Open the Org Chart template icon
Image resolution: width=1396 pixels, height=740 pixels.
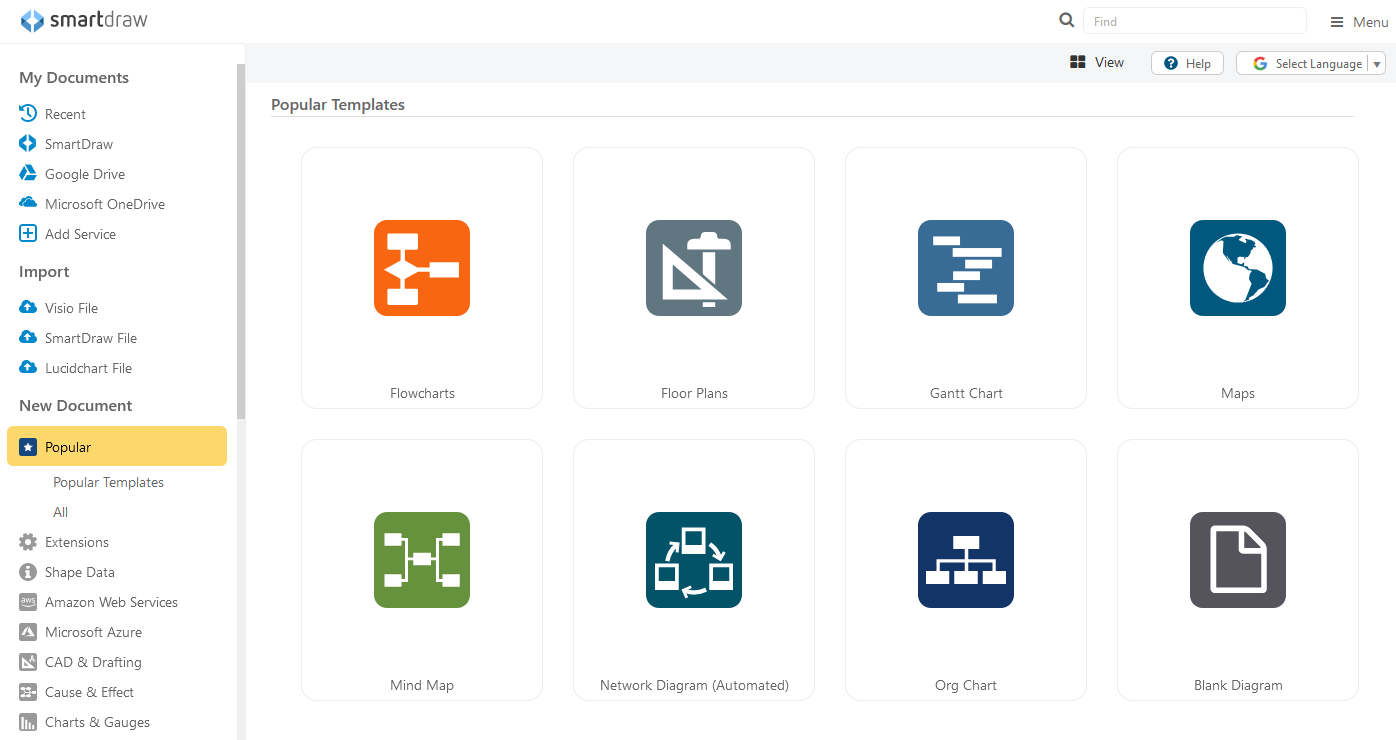[x=965, y=560]
